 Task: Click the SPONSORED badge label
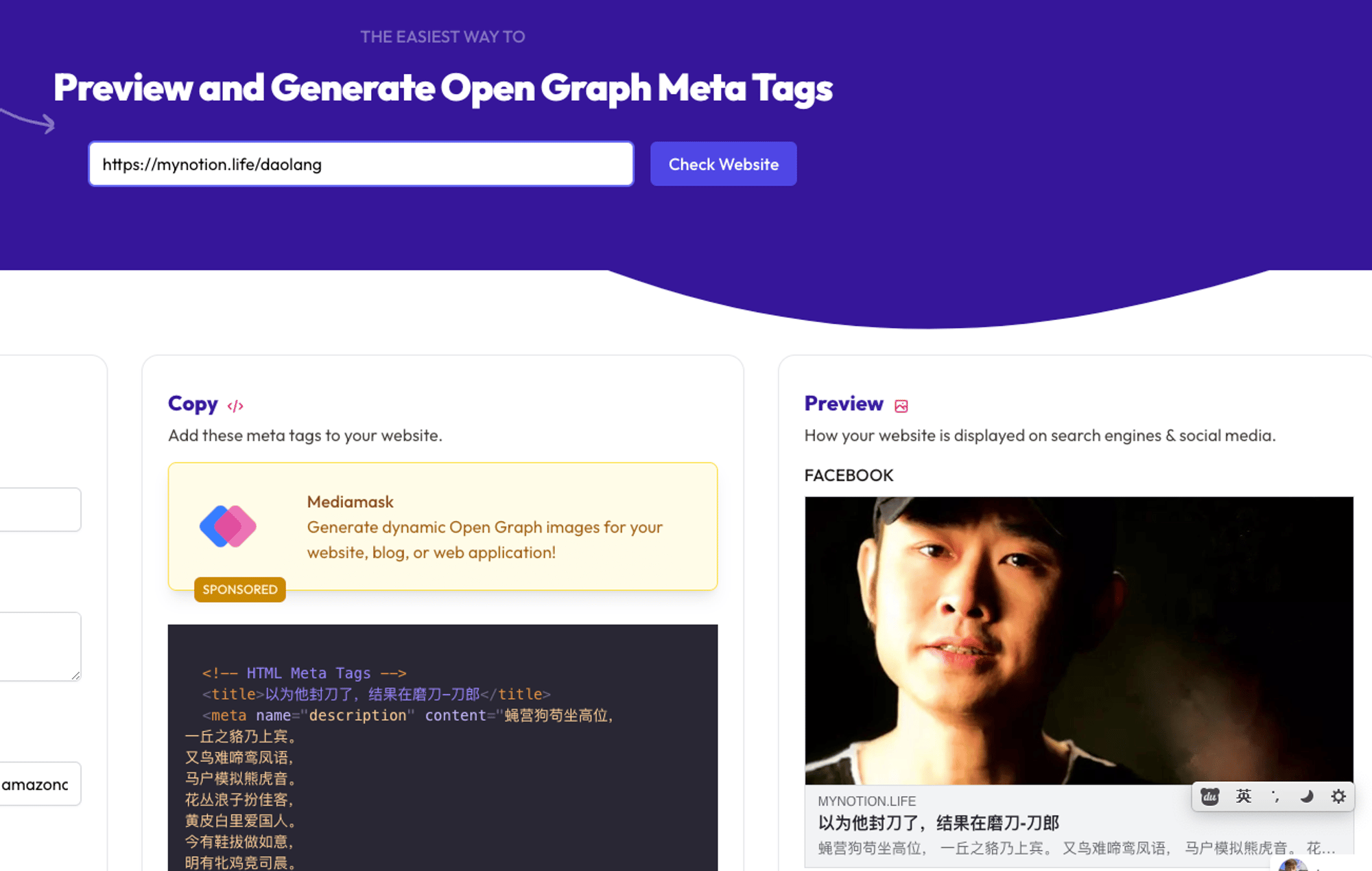[239, 589]
